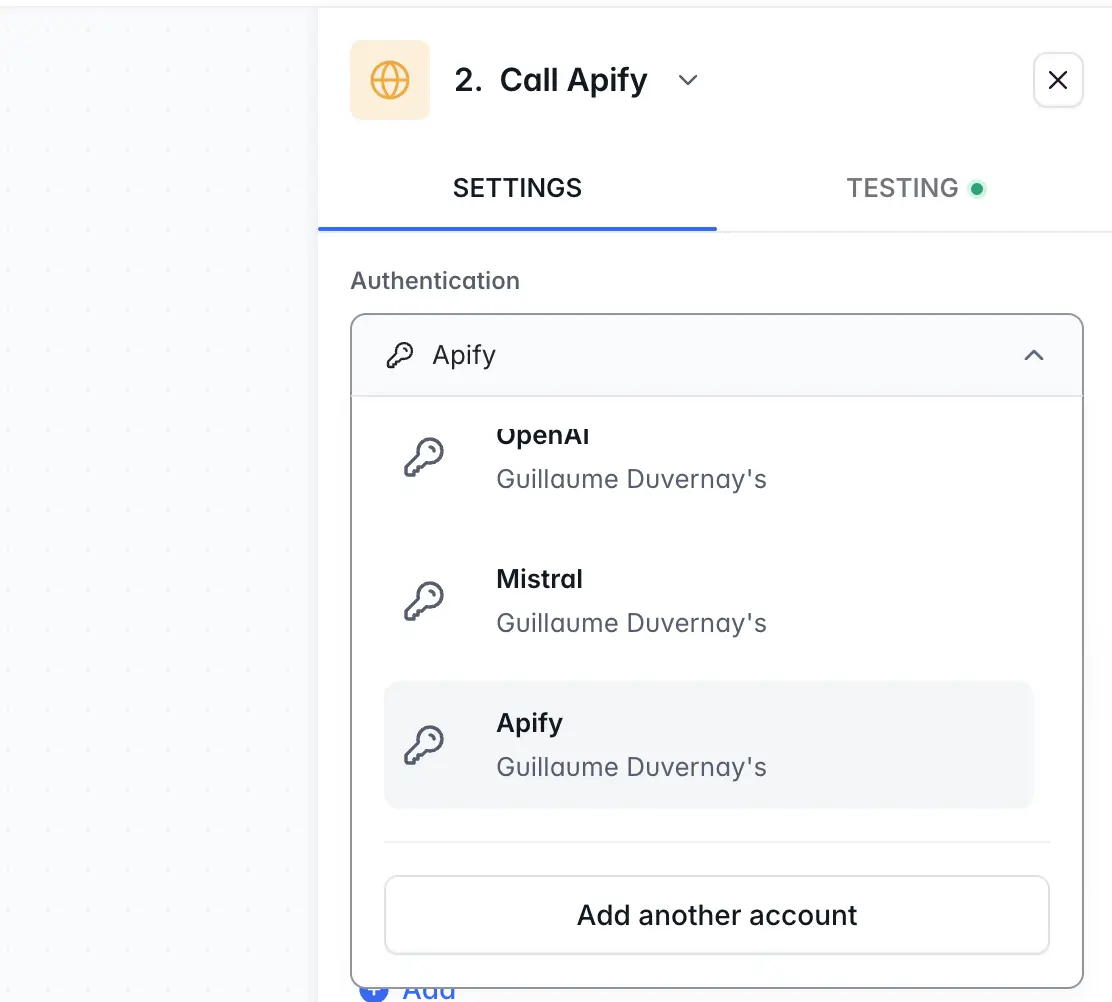Collapse the Apify authentication dropdown
The height and width of the screenshot is (1002, 1112).
click(x=716, y=355)
